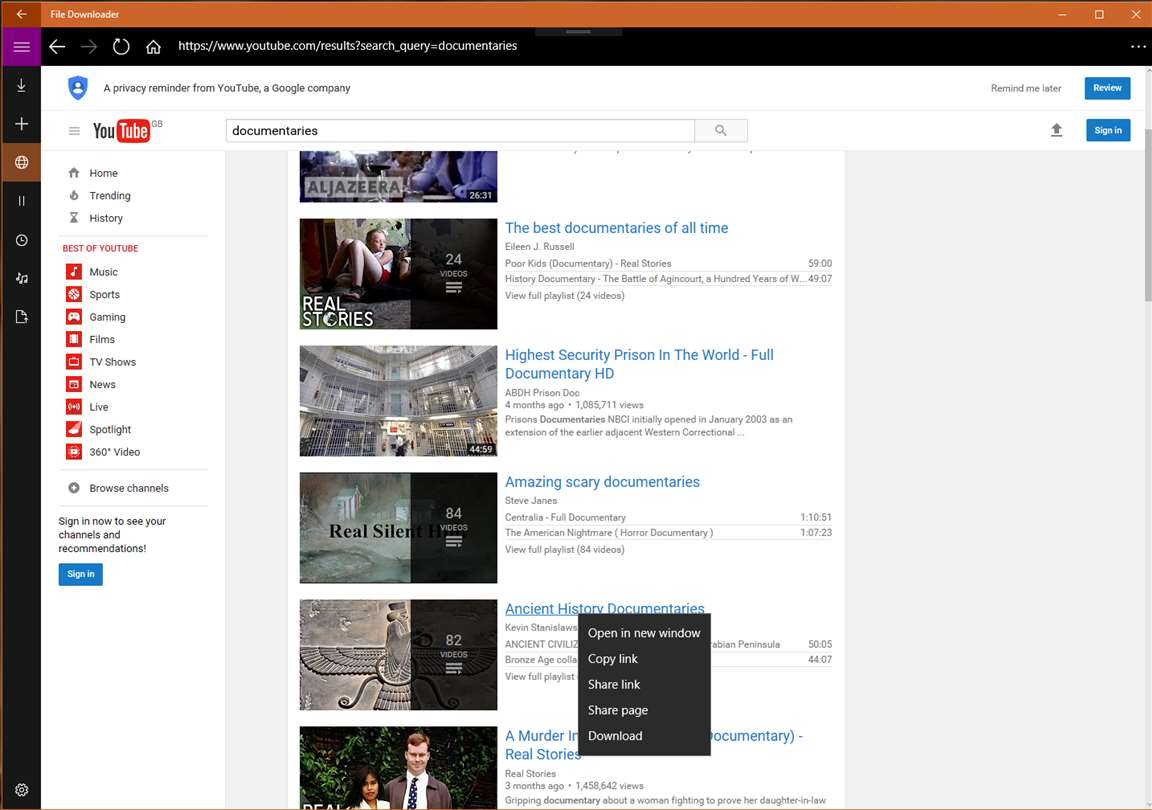1152x810 pixels.
Task: Click the search magnifier button
Action: pos(721,130)
